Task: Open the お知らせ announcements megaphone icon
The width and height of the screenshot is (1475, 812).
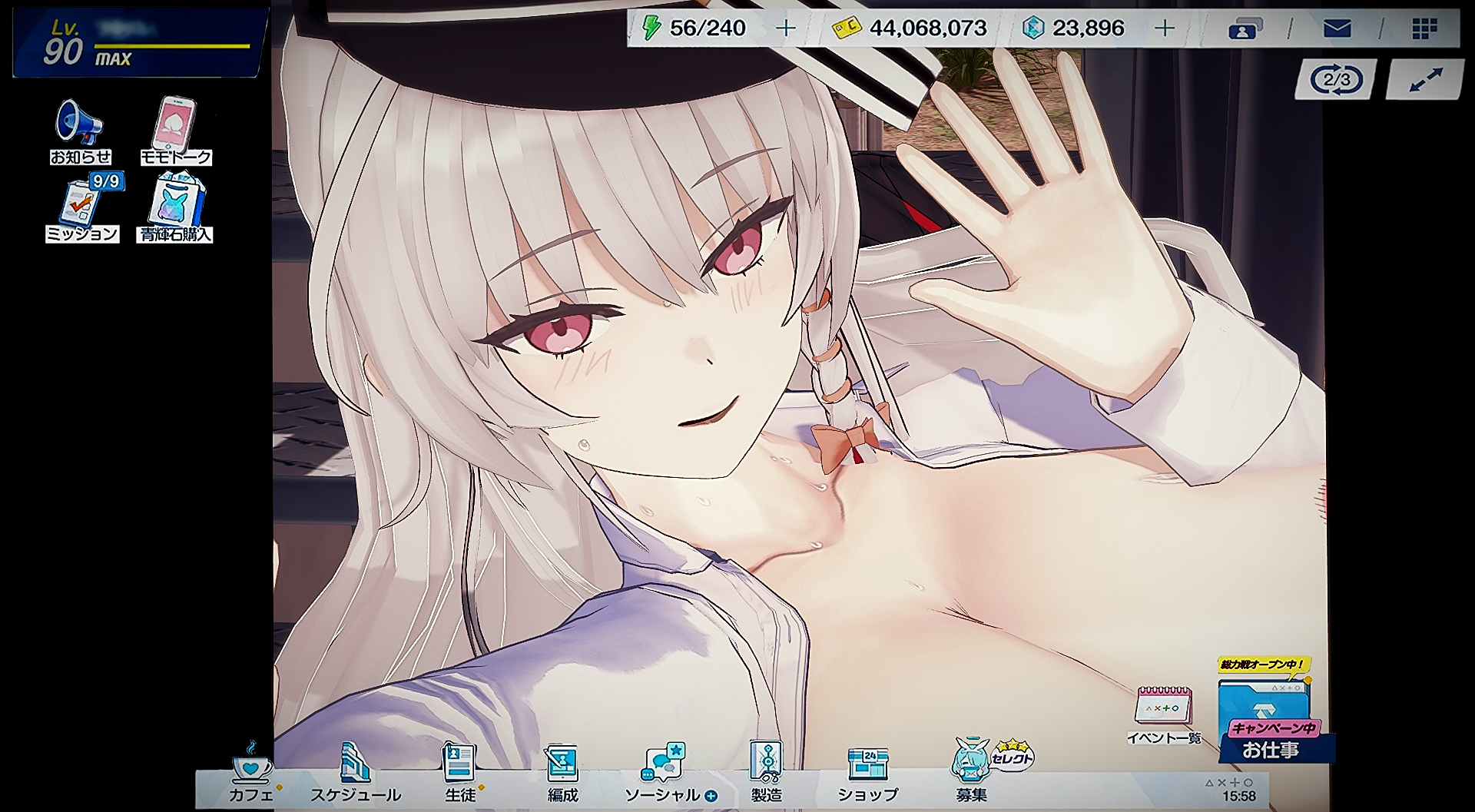Action: coord(80,131)
